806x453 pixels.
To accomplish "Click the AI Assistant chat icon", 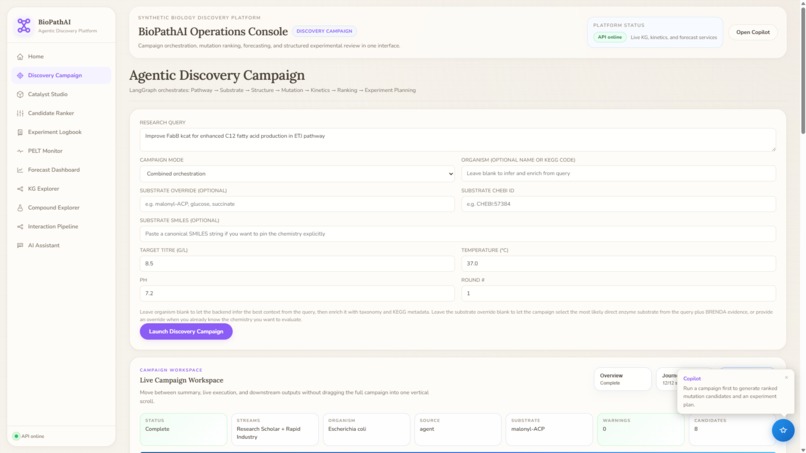I will tap(20, 246).
